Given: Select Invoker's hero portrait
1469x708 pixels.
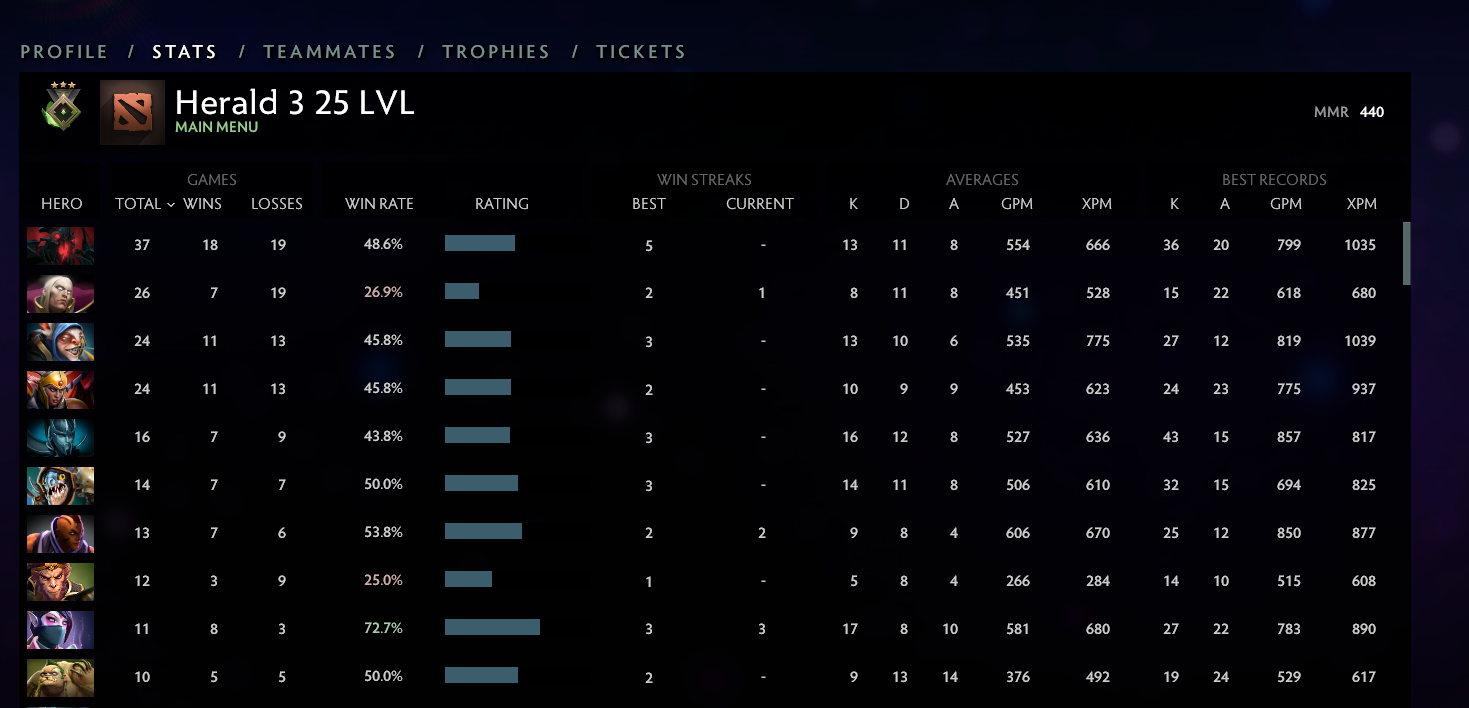Looking at the screenshot, I should [x=60, y=293].
